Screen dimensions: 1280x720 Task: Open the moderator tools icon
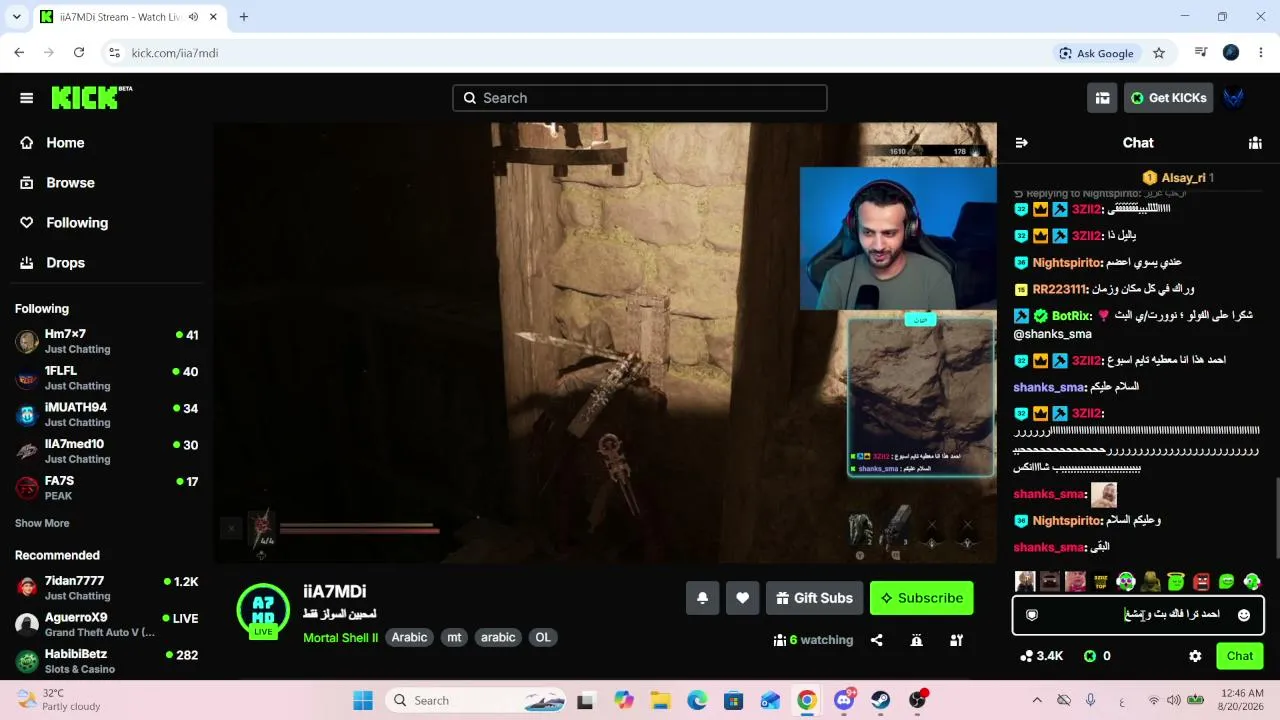(956, 640)
